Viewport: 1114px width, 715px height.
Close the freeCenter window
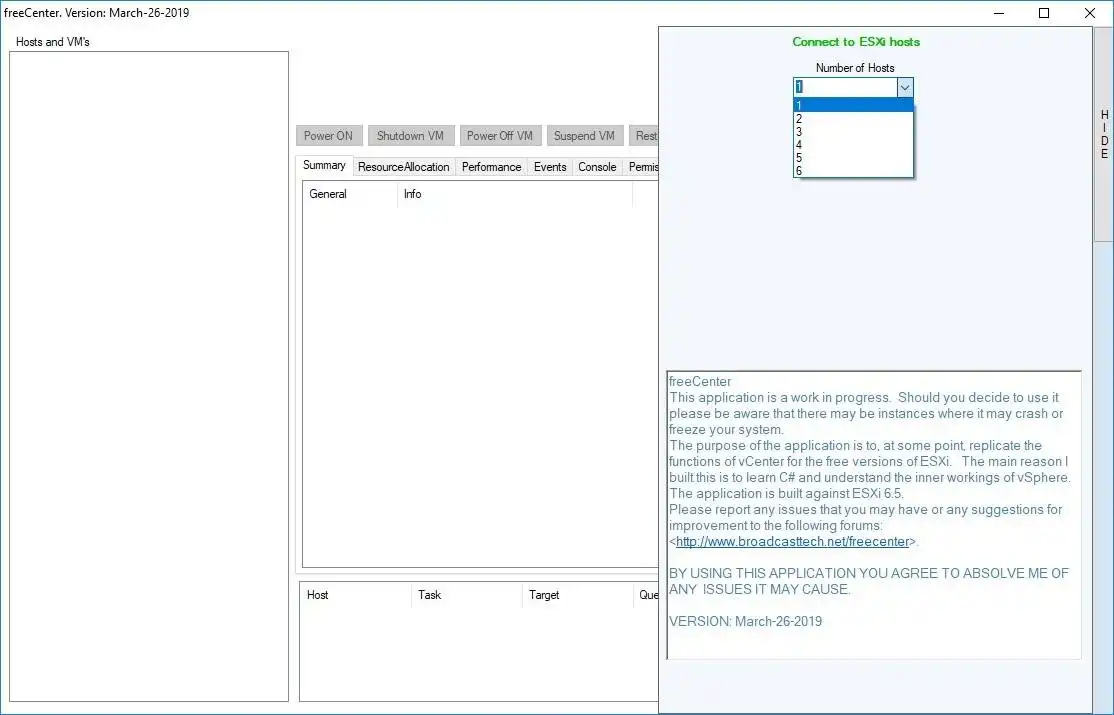(1090, 13)
